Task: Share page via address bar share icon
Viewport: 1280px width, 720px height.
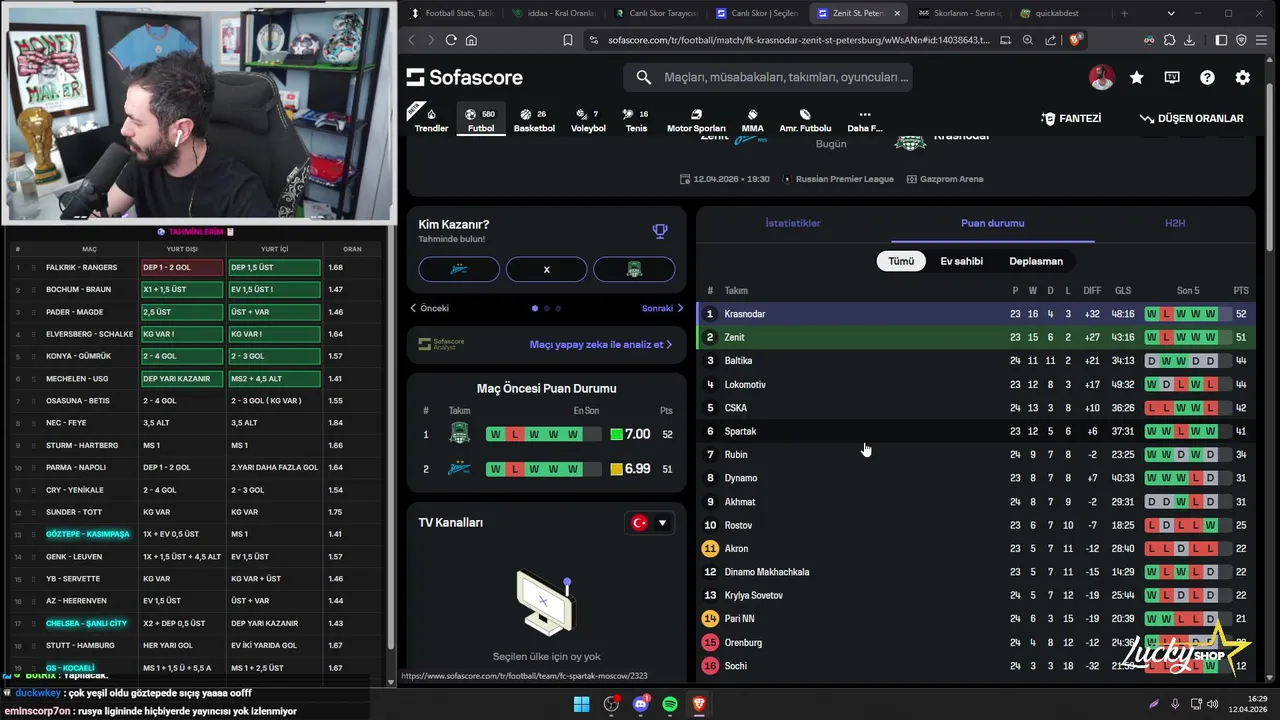Action: click(1051, 40)
